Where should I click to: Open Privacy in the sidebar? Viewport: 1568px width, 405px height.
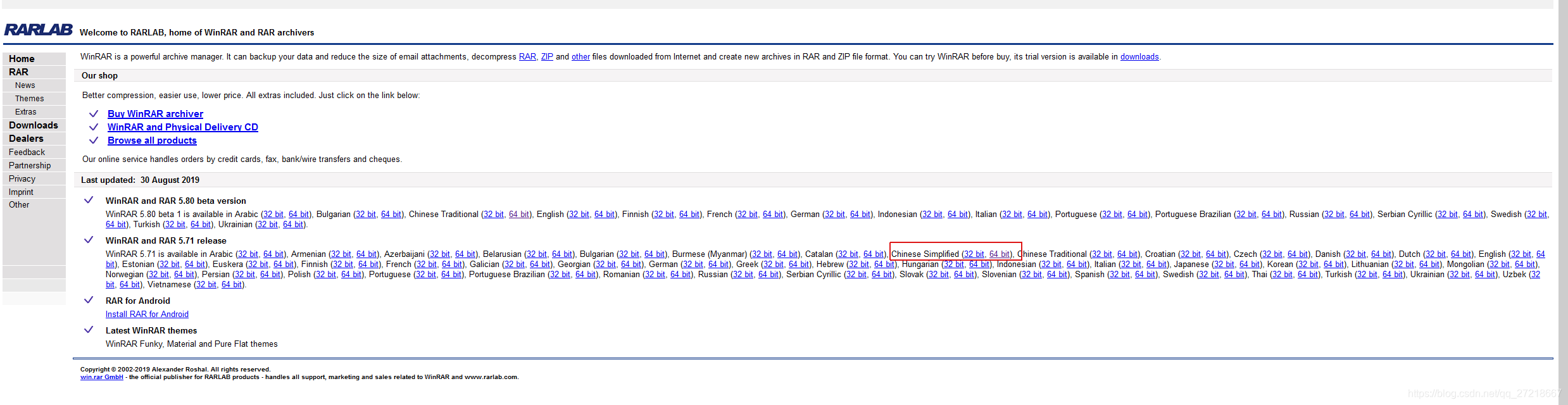pos(22,179)
